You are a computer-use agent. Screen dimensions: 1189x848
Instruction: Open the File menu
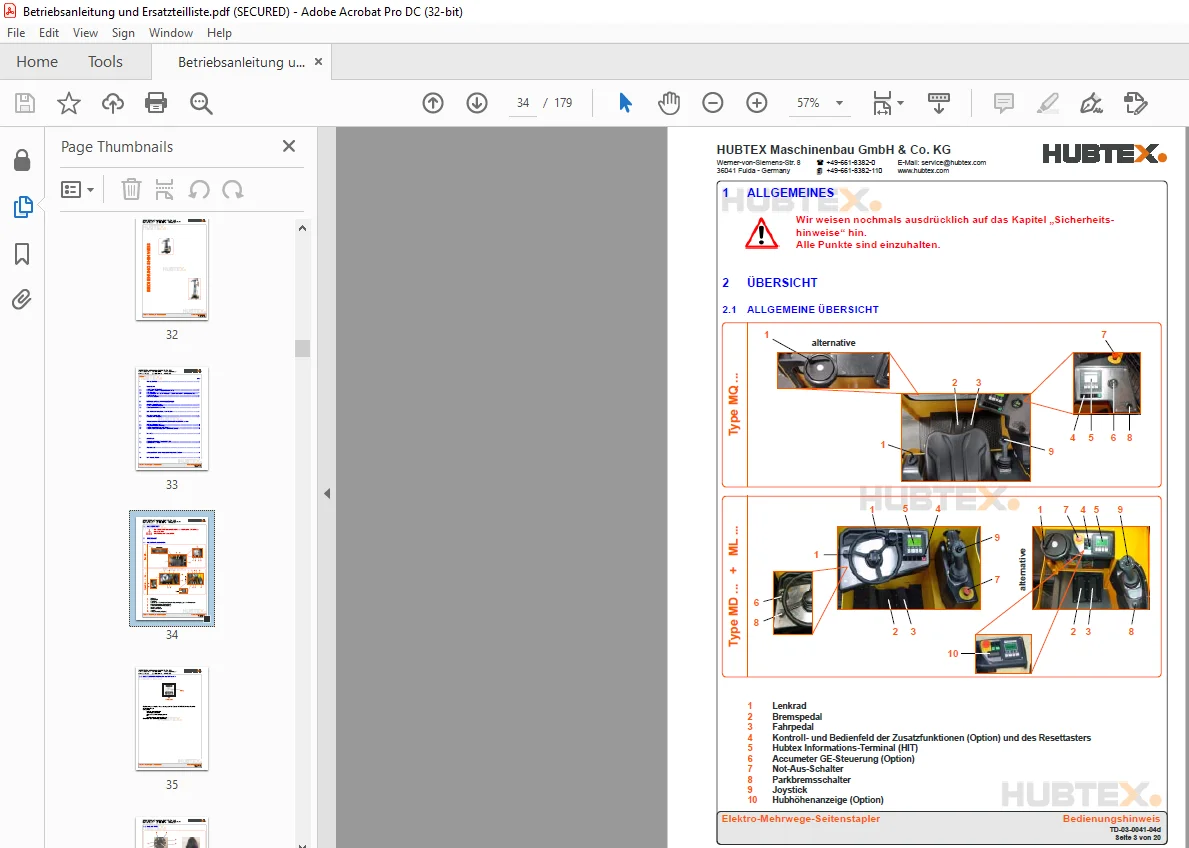point(16,33)
